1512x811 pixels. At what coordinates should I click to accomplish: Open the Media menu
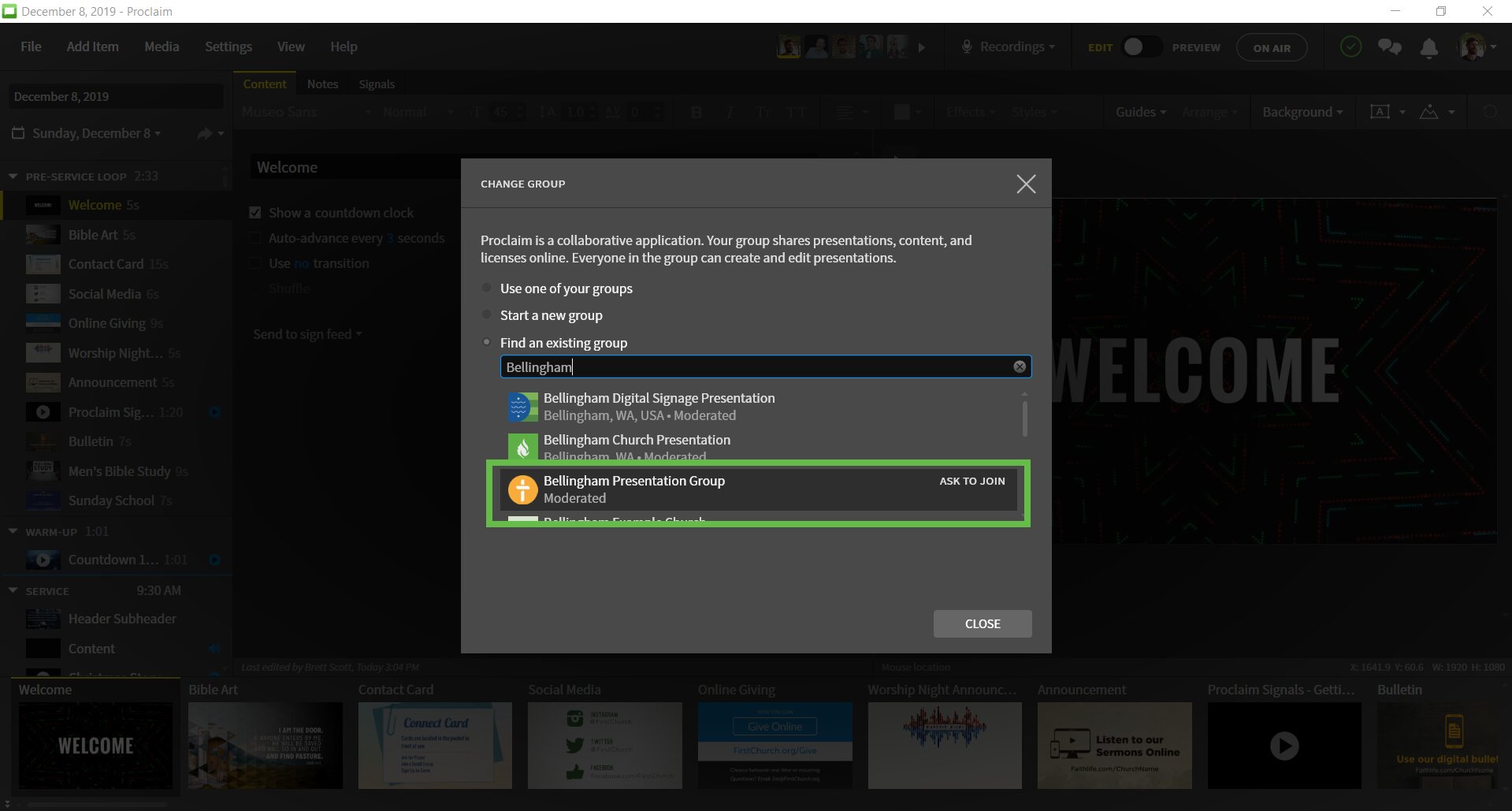click(162, 47)
